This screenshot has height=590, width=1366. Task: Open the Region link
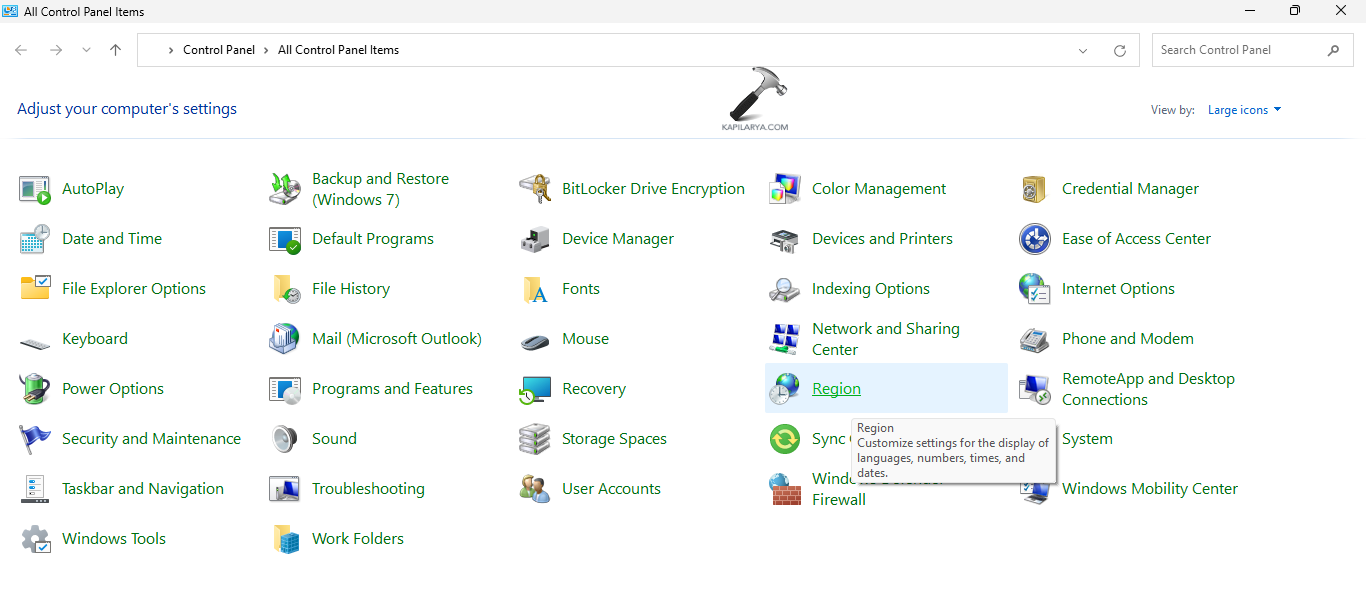(x=836, y=389)
